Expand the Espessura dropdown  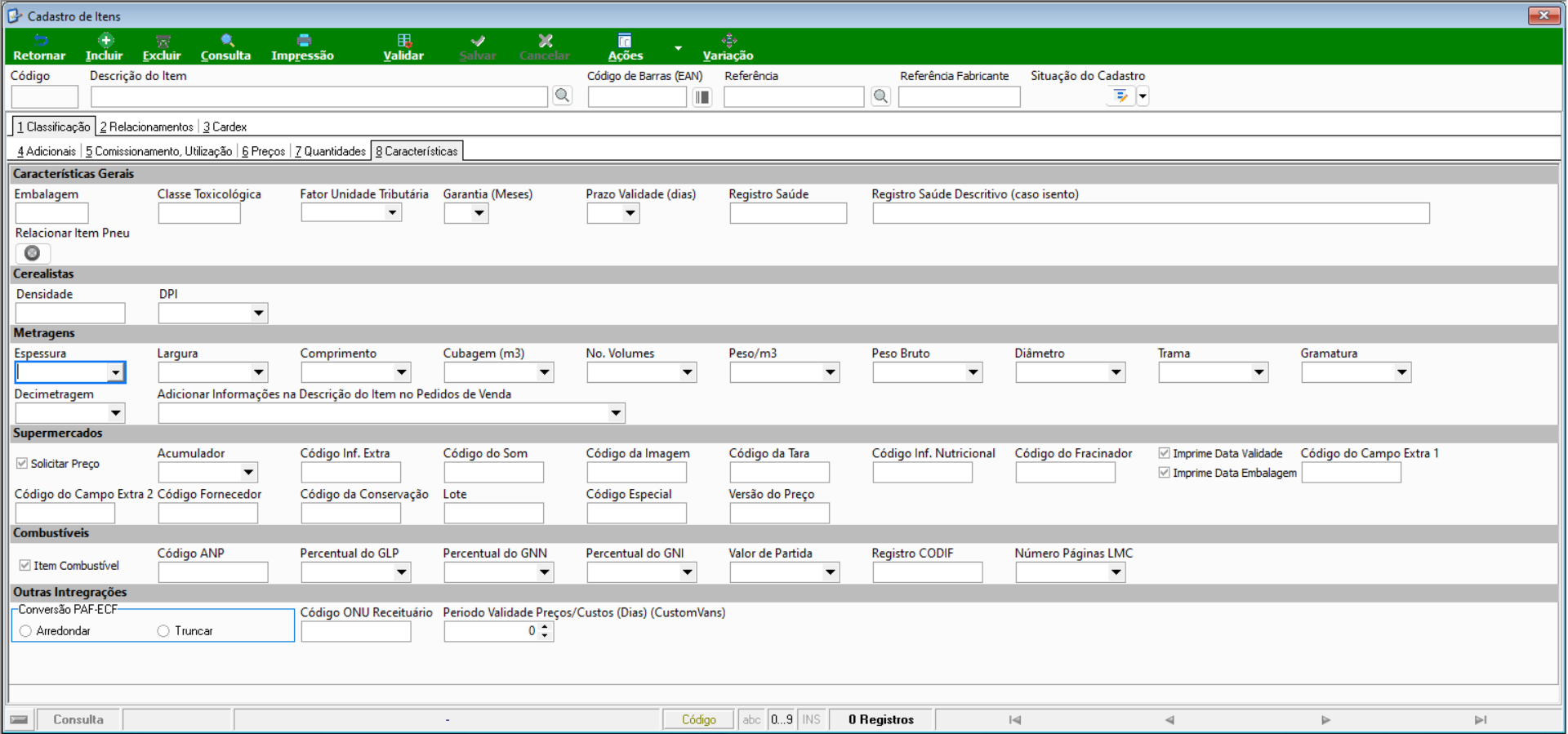[115, 372]
